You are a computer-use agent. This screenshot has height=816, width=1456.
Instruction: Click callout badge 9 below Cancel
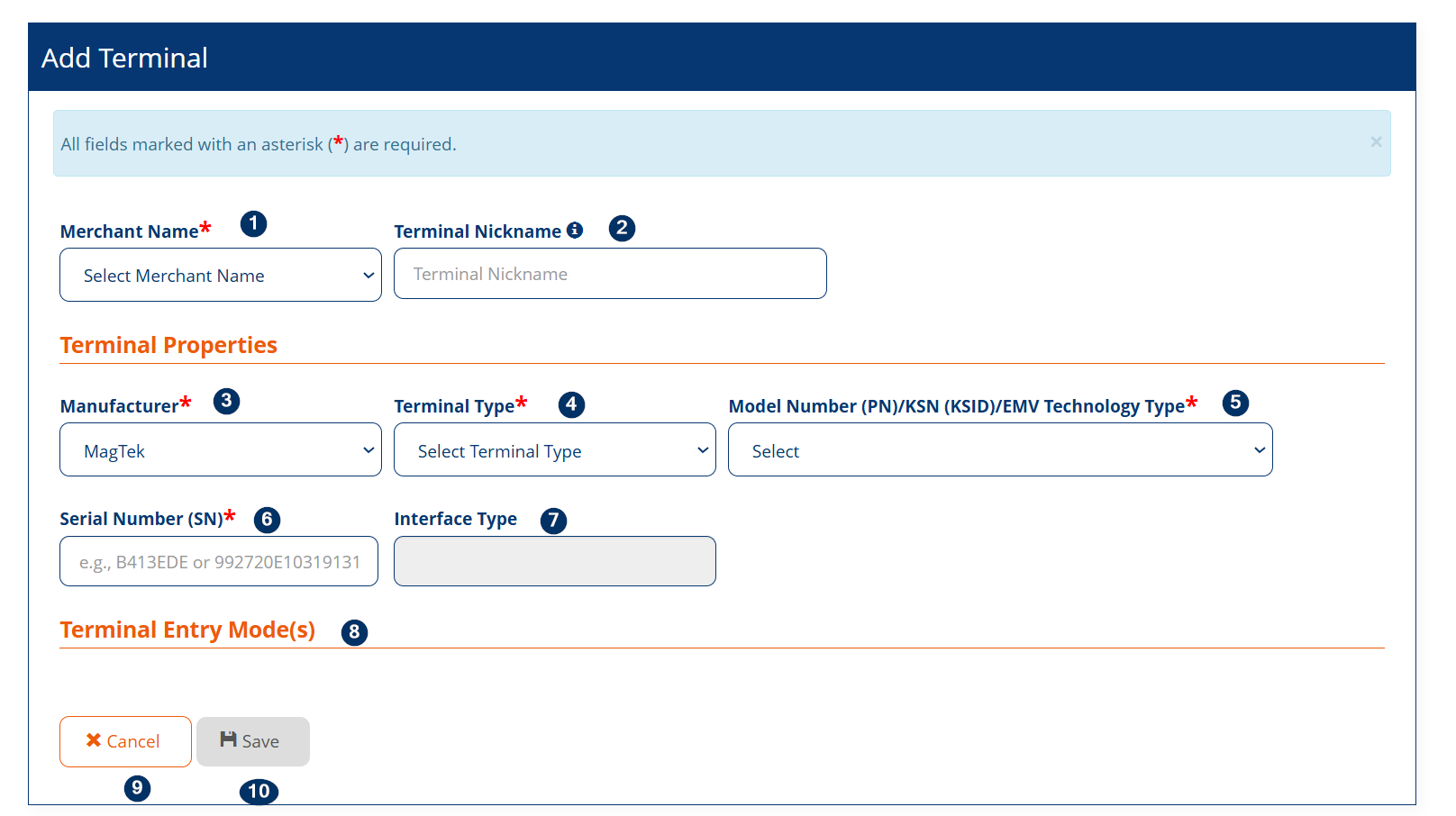(x=137, y=788)
